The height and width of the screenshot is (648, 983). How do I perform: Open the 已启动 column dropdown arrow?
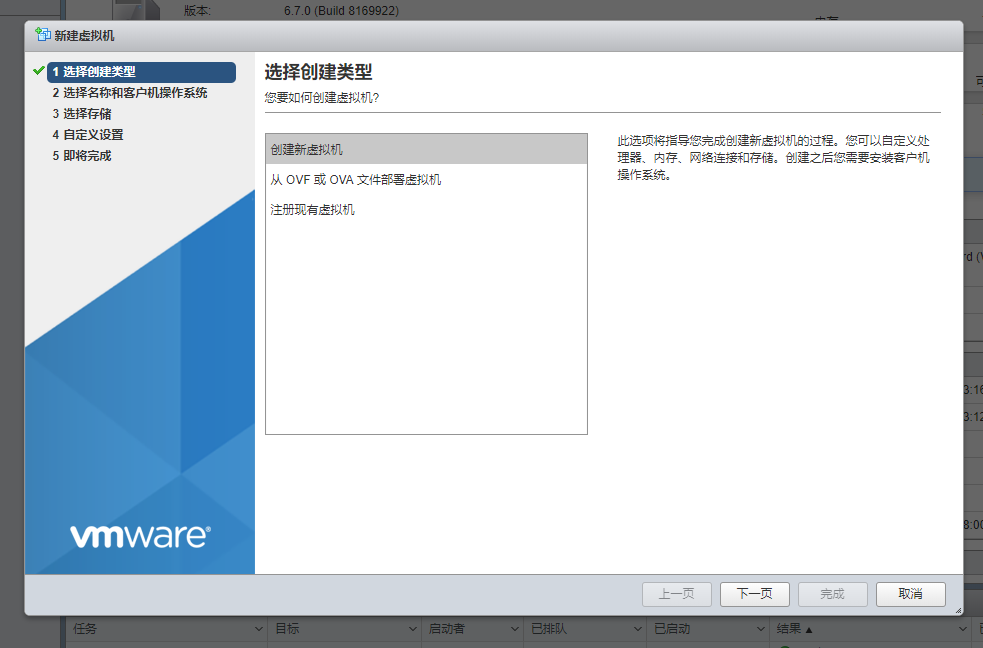coord(761,629)
